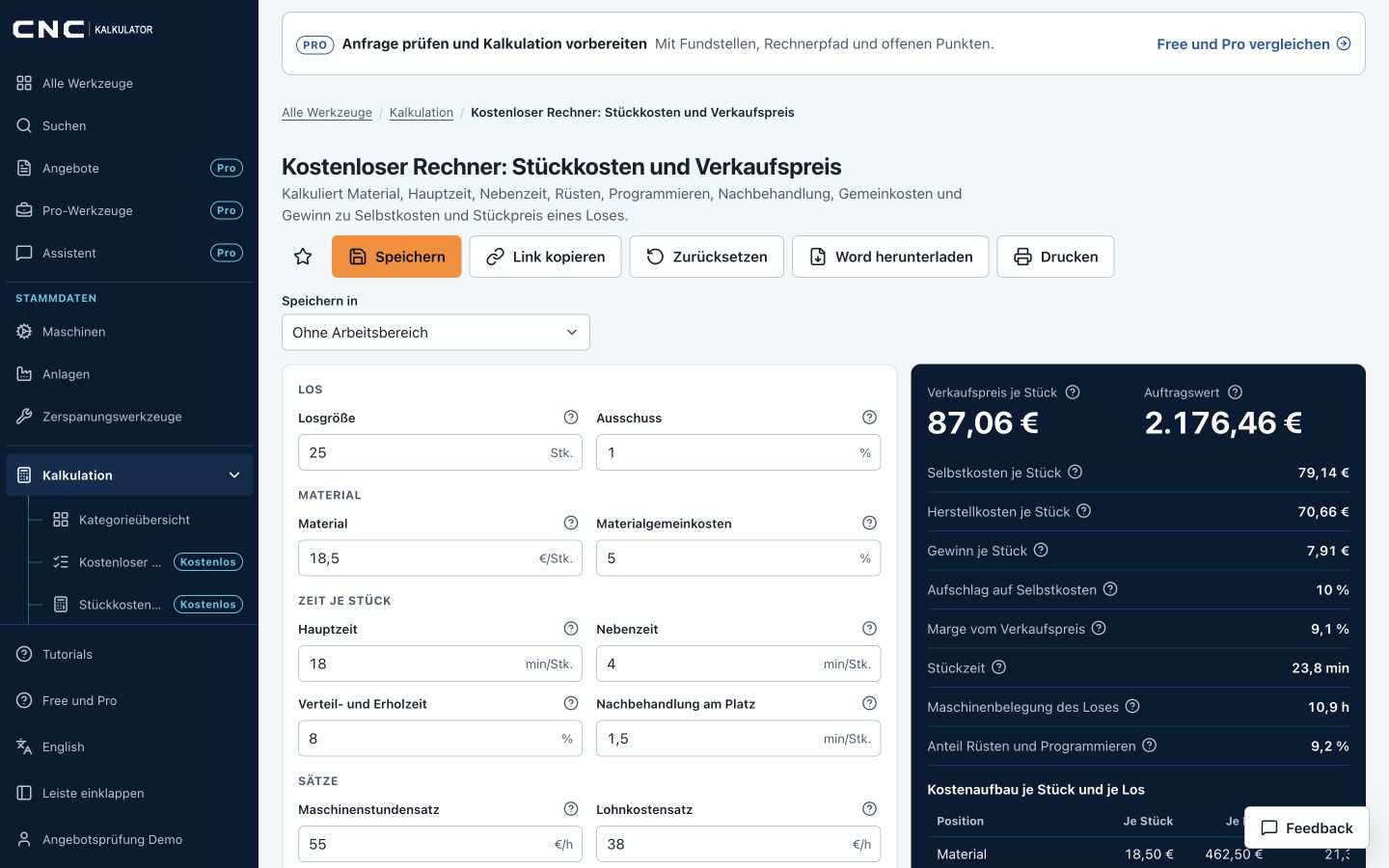Open Maschinen under Stammdaten
This screenshot has height=868, width=1389.
129,332
